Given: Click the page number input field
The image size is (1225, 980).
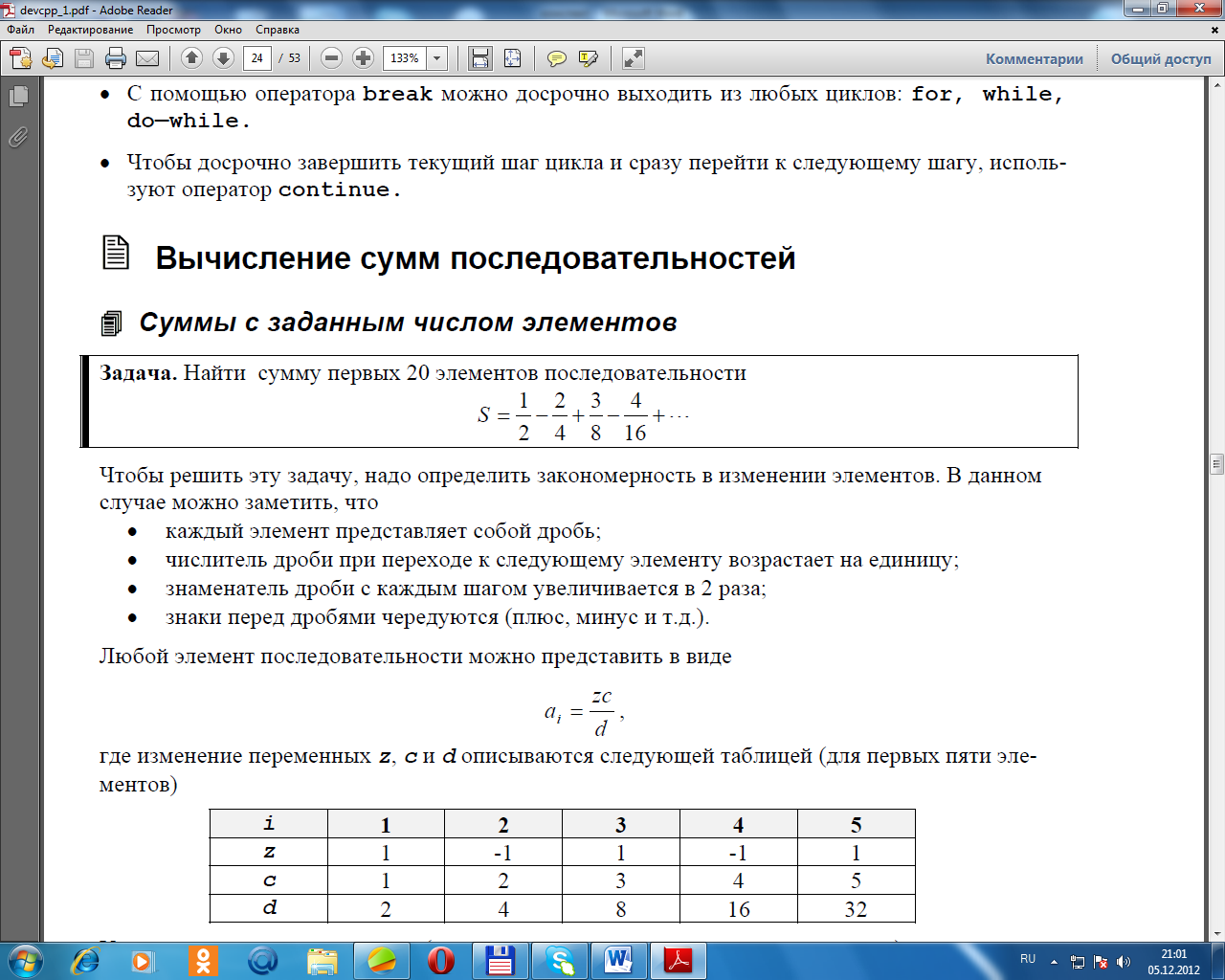Looking at the screenshot, I should click(x=257, y=58).
